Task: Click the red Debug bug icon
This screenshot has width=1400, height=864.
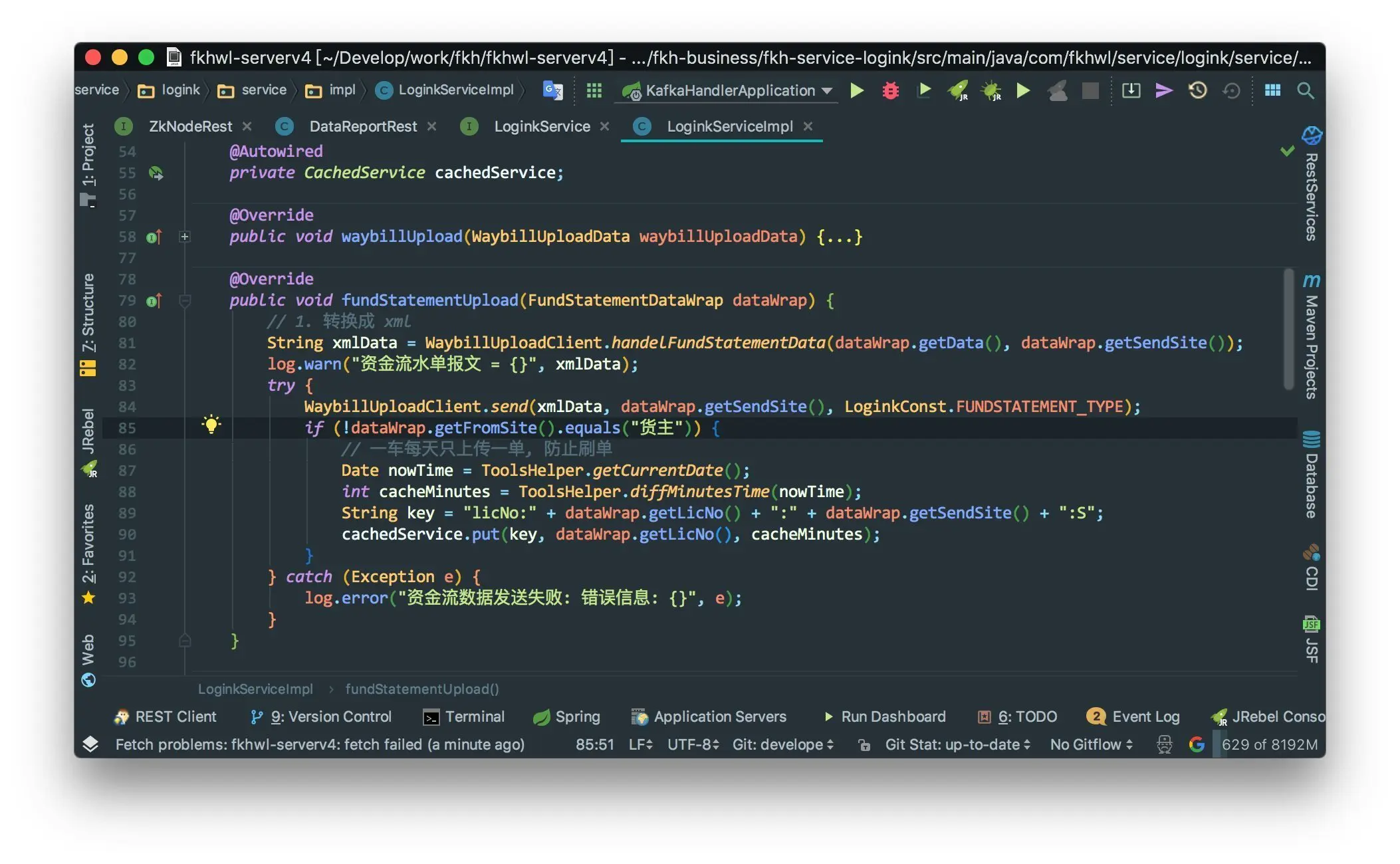Action: coord(890,90)
